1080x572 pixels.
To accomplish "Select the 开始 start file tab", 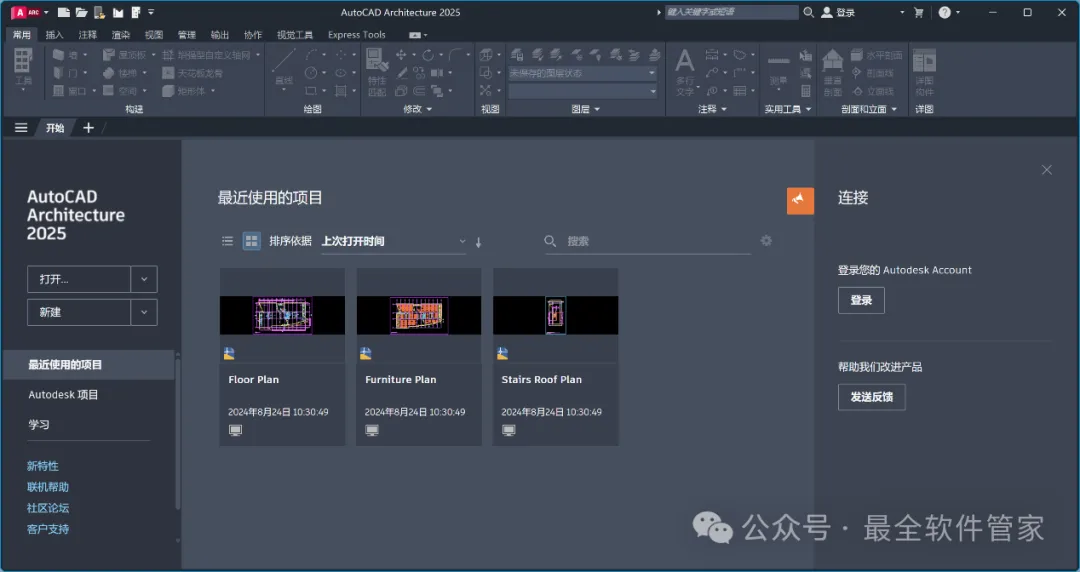I will click(55, 127).
